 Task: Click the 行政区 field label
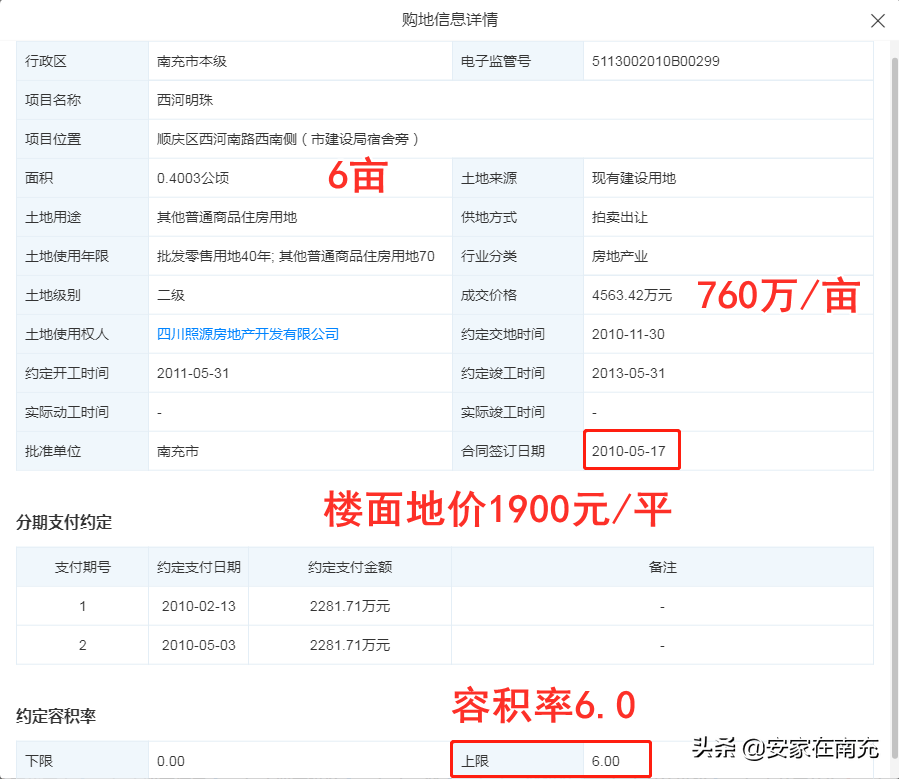[x=45, y=61]
